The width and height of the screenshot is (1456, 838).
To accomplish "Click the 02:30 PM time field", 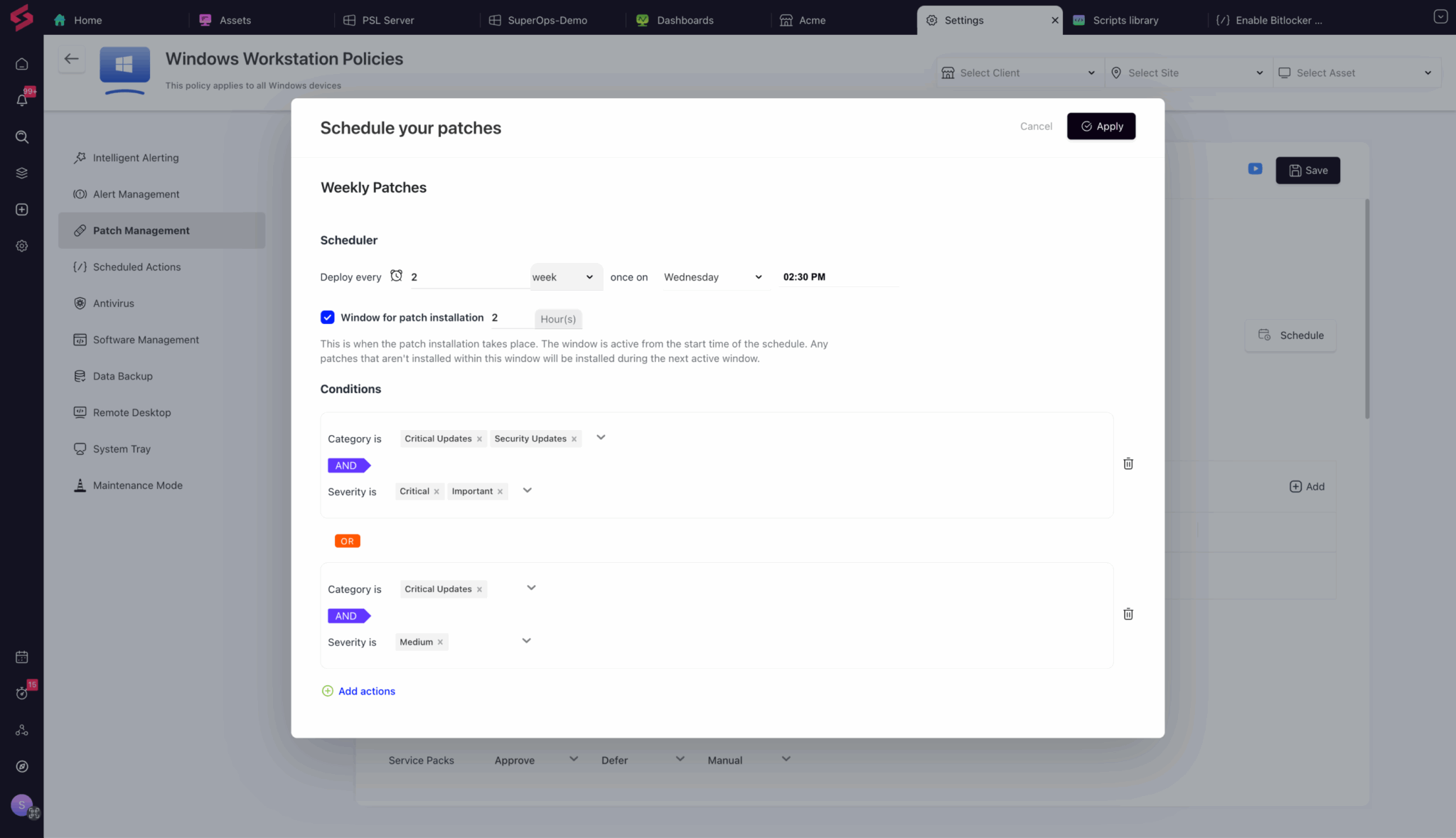I will tap(804, 277).
